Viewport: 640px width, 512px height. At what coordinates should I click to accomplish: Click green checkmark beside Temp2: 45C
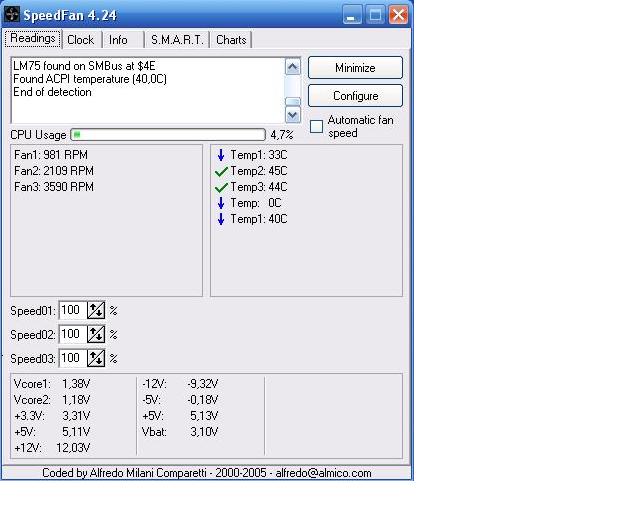[221, 171]
